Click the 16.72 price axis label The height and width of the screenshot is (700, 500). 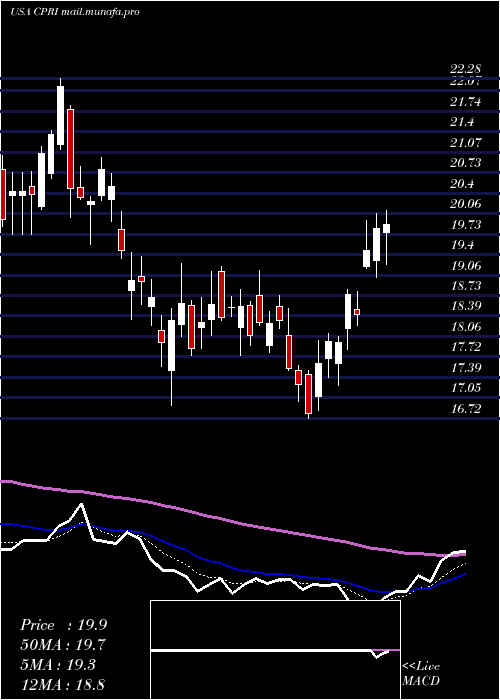click(x=466, y=408)
